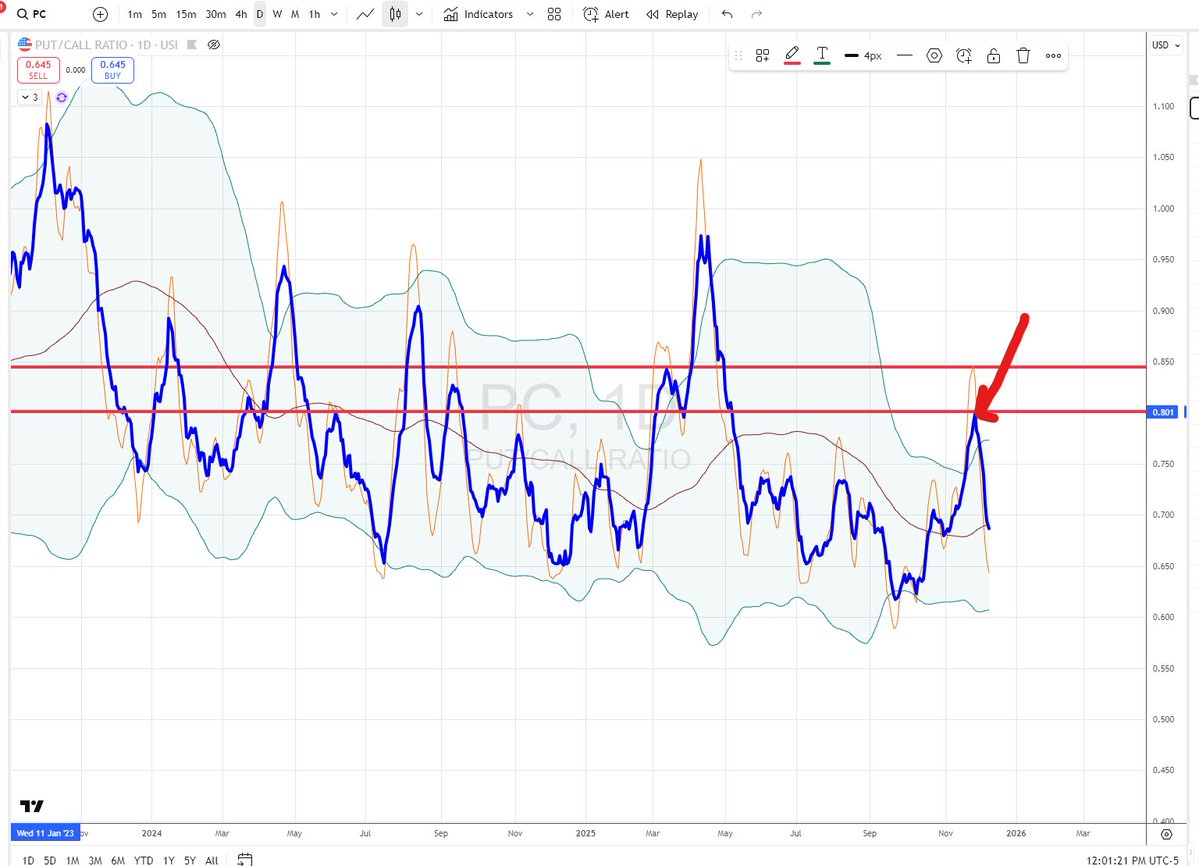Image resolution: width=1199 pixels, height=866 pixels.
Task: Switch to the 30m timeframe
Action: click(x=216, y=15)
